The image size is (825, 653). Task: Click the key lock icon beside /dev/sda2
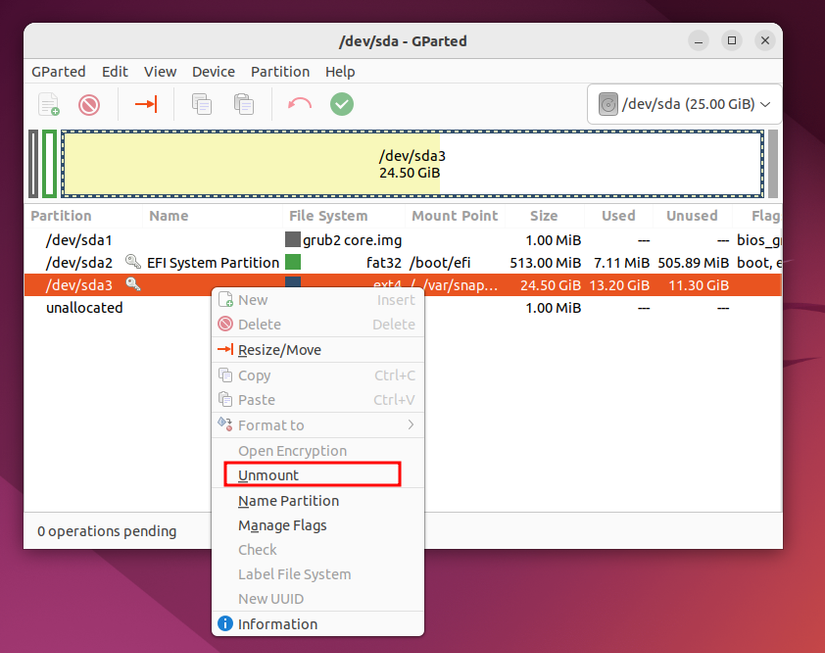pos(132,262)
